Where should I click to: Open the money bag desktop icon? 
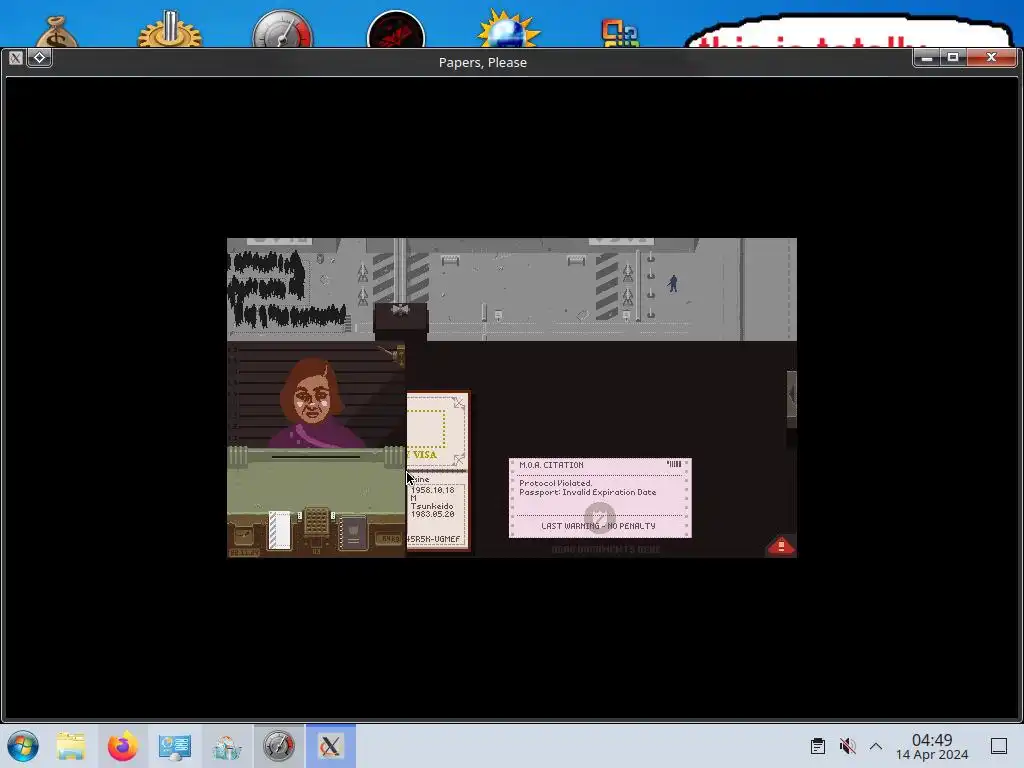click(57, 31)
